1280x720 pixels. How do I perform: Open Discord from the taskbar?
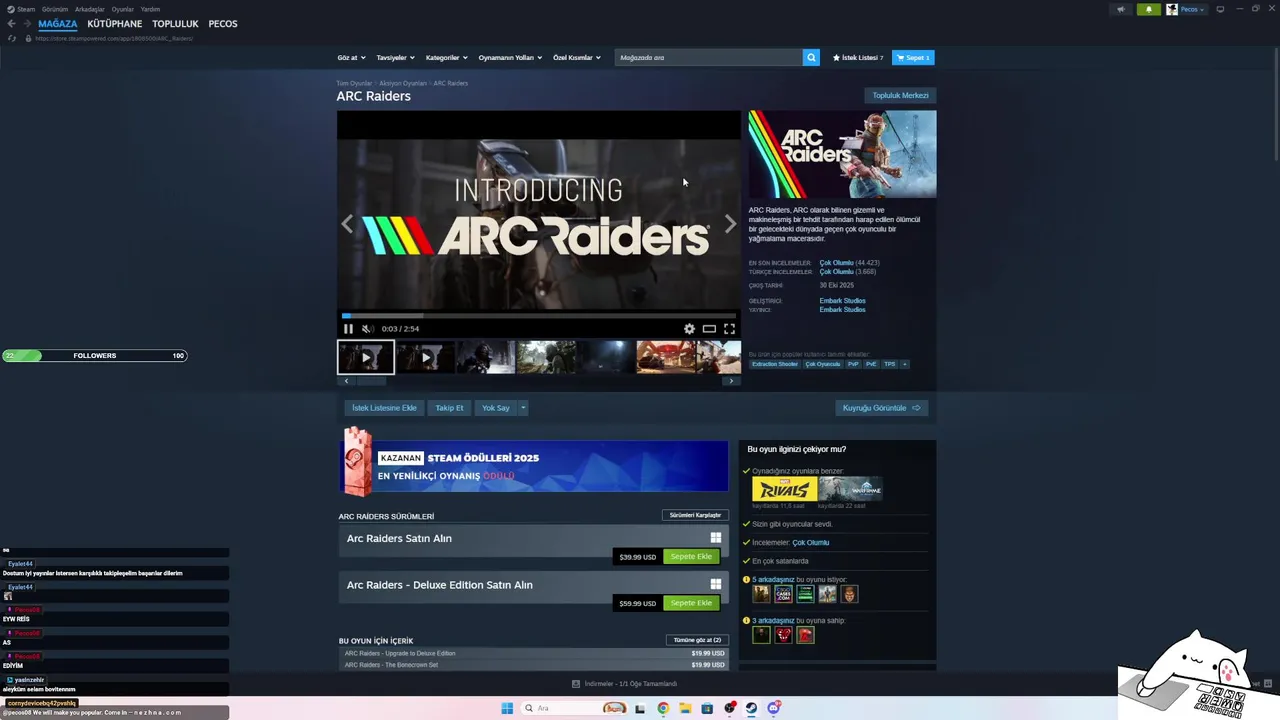pyautogui.click(x=773, y=708)
